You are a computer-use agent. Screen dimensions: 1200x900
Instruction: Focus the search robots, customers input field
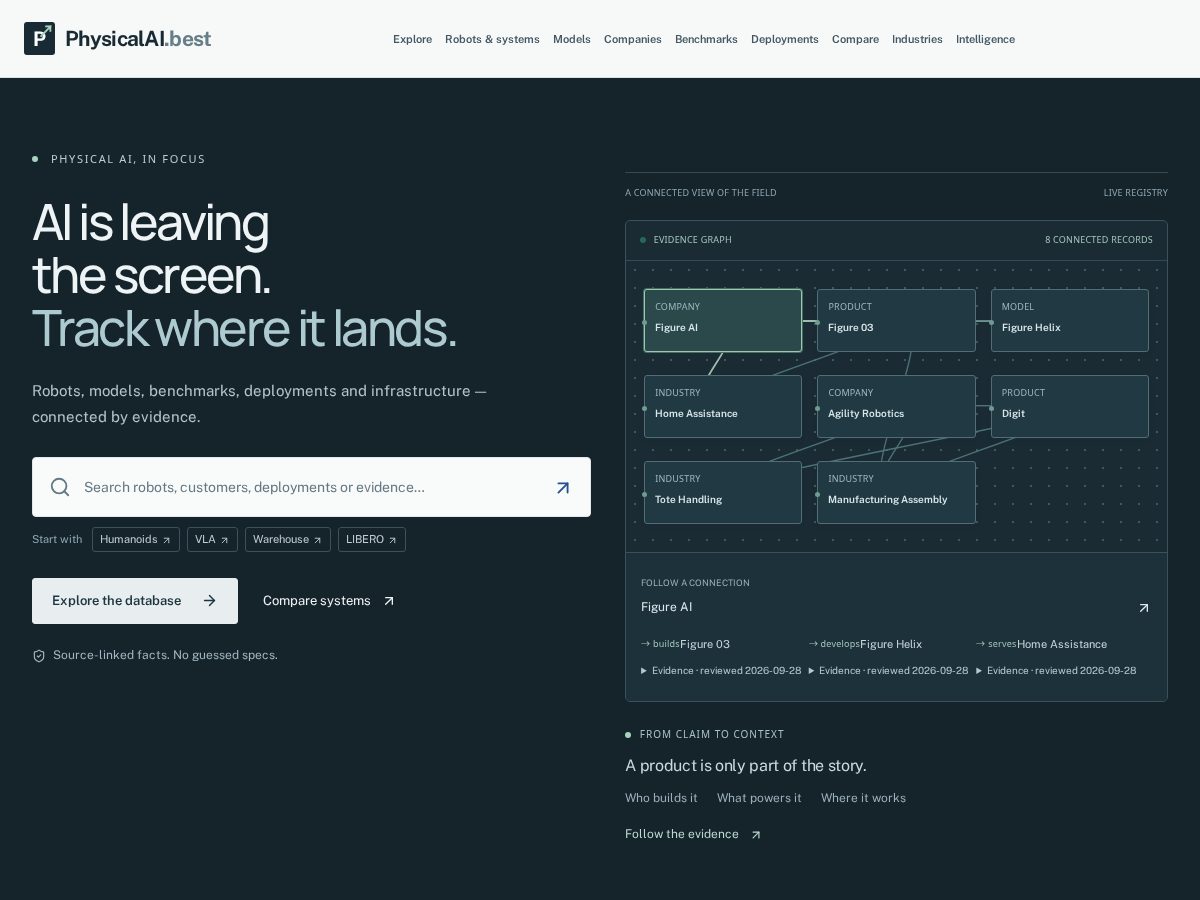point(311,487)
